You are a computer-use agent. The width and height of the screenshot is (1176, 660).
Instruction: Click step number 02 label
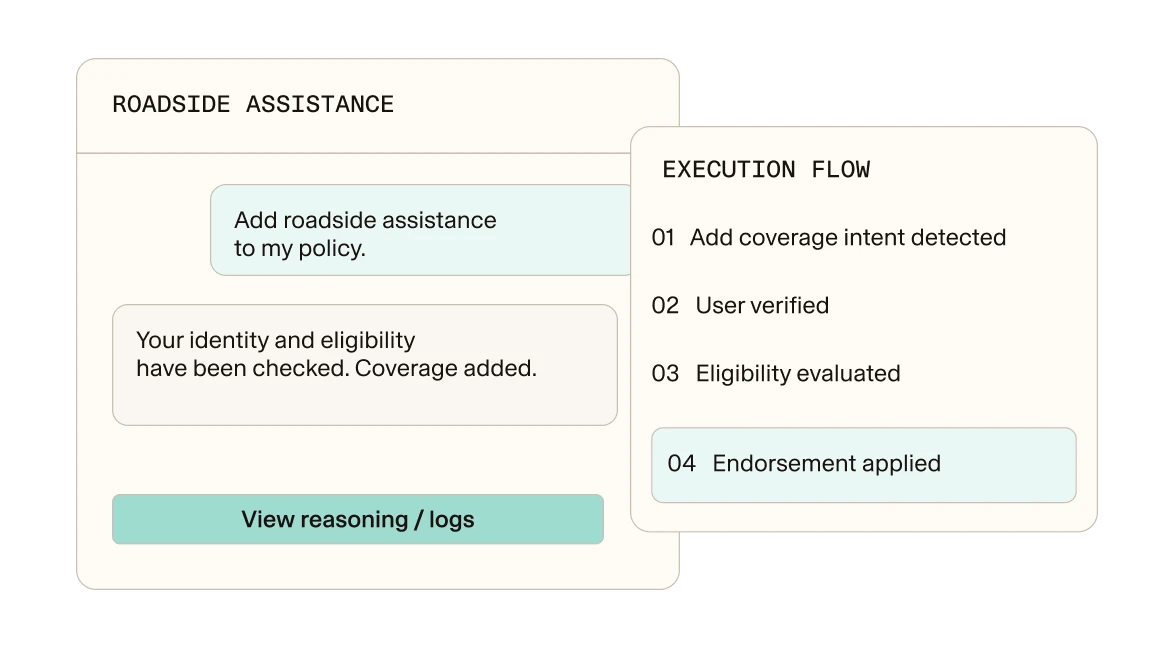click(665, 305)
